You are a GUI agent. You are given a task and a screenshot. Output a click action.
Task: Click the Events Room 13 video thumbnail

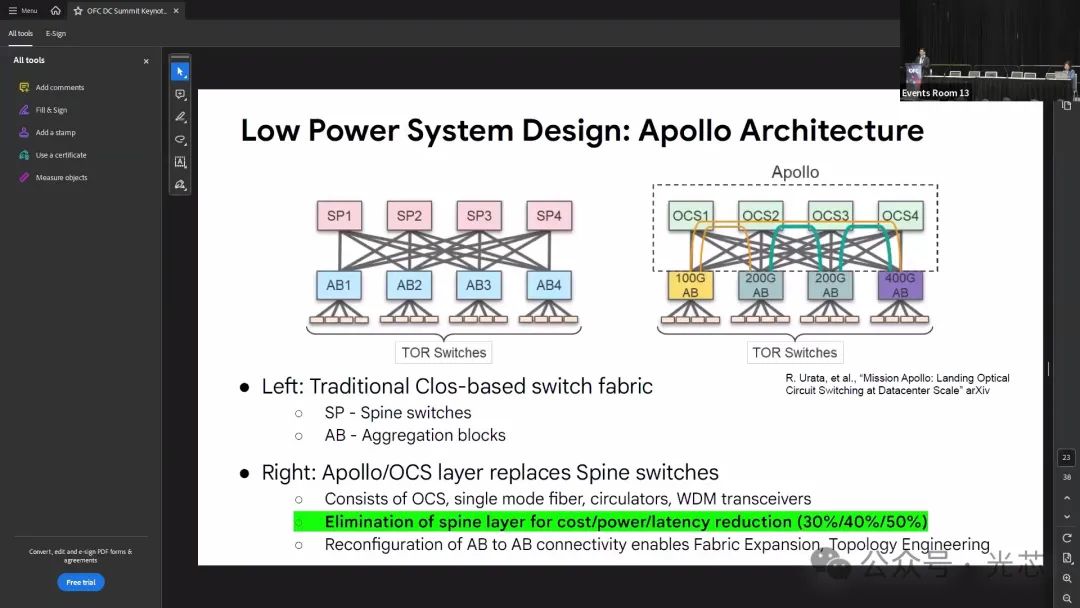click(990, 51)
